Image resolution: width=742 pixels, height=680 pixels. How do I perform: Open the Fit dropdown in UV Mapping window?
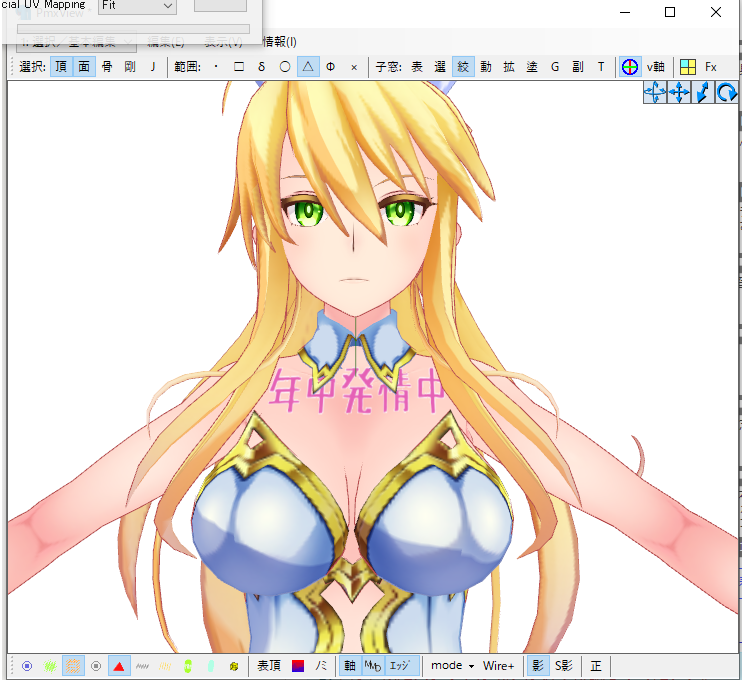point(137,6)
